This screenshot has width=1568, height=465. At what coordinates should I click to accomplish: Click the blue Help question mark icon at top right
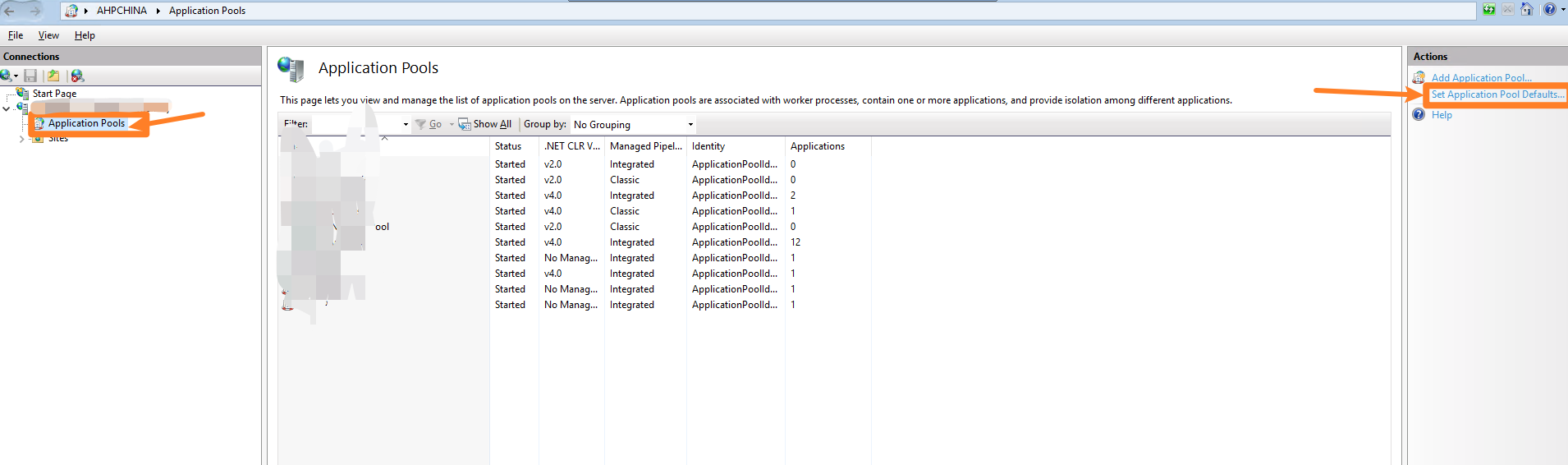(1549, 10)
